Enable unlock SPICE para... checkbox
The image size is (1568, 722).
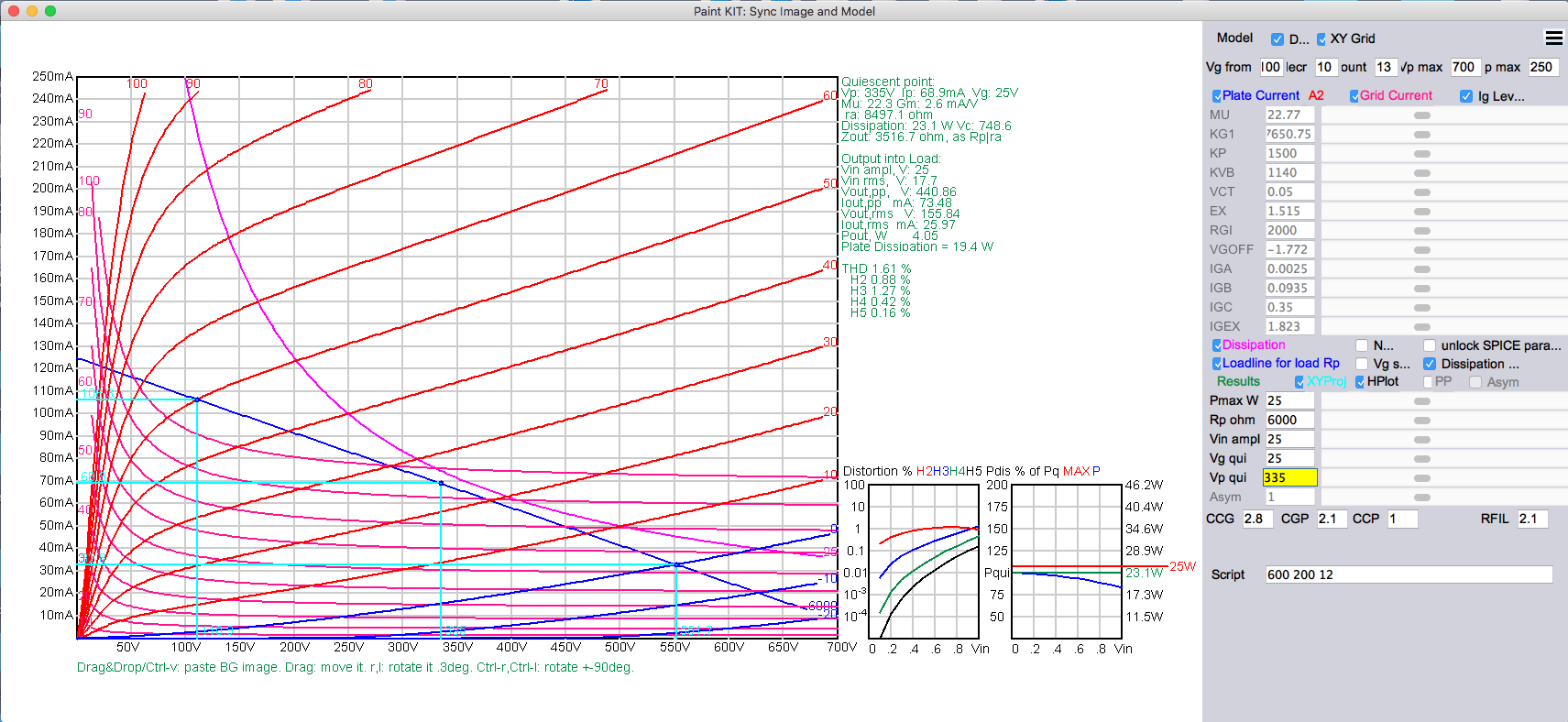coord(1430,345)
